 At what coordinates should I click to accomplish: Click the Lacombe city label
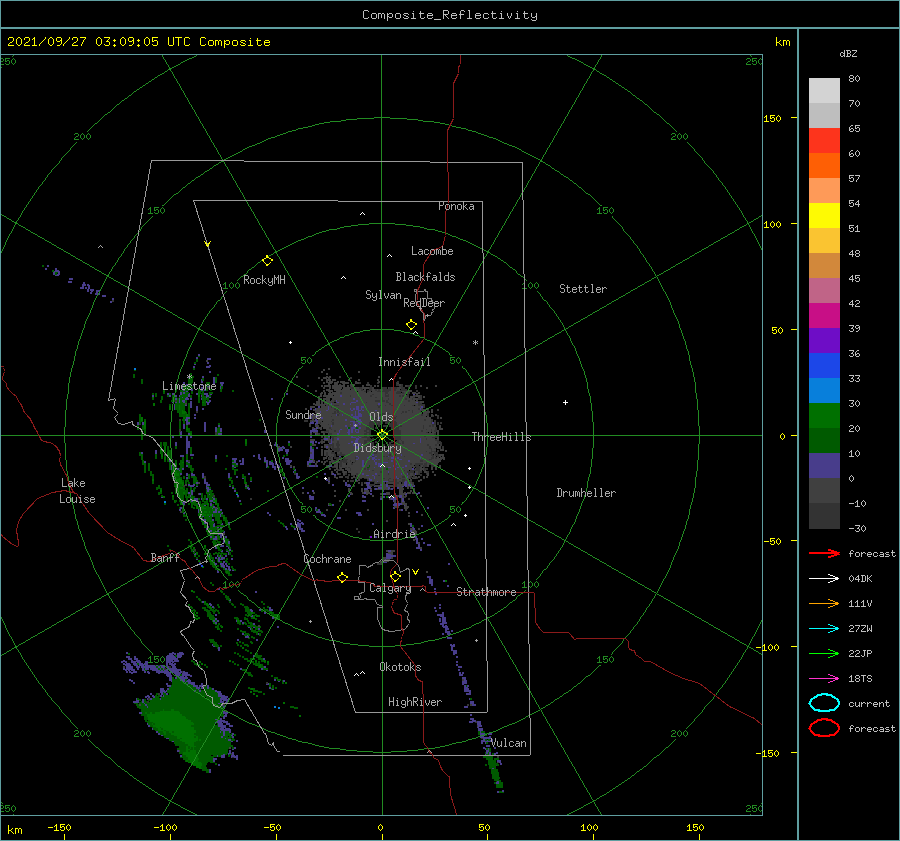click(x=432, y=251)
